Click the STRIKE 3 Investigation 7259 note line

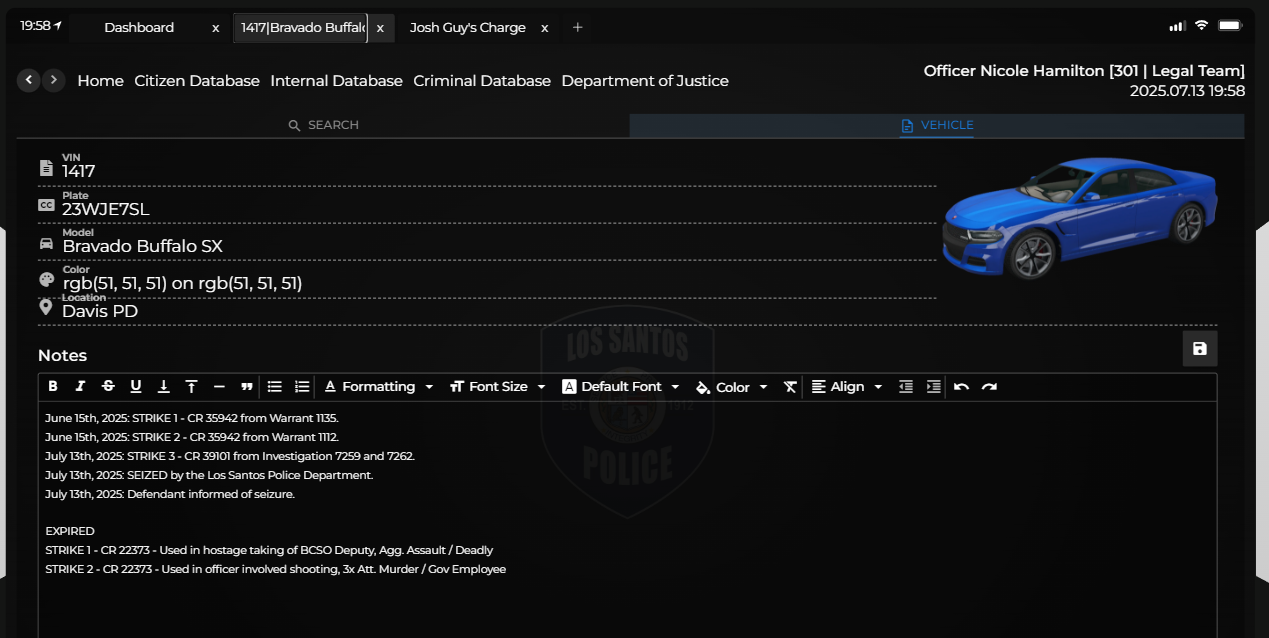[x=230, y=456]
